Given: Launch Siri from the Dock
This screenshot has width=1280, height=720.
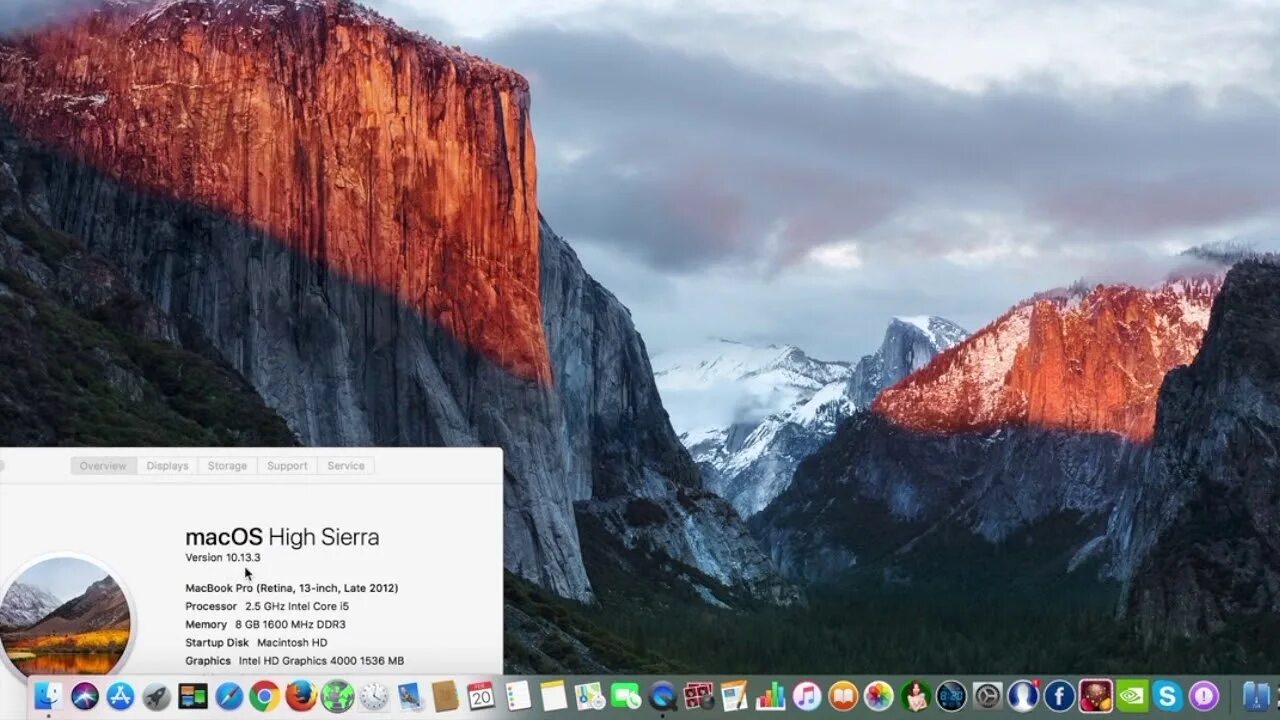Looking at the screenshot, I should pyautogui.click(x=84, y=695).
